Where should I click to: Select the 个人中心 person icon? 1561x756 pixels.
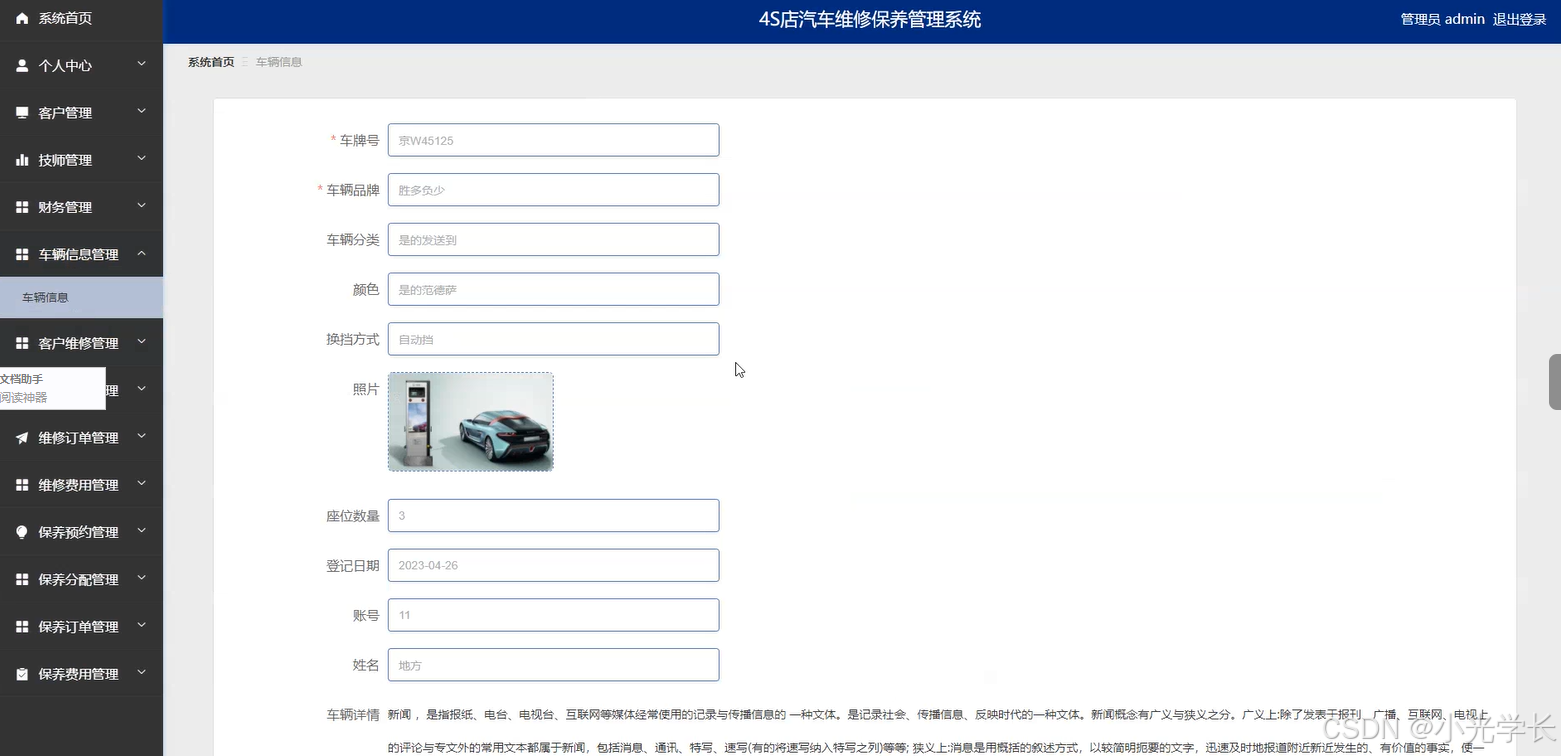click(21, 65)
